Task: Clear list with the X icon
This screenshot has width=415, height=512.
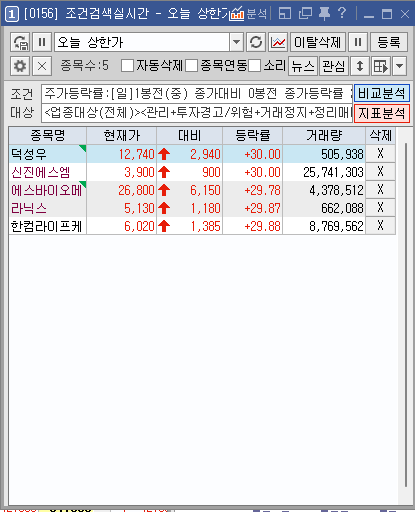Action: [x=42, y=66]
